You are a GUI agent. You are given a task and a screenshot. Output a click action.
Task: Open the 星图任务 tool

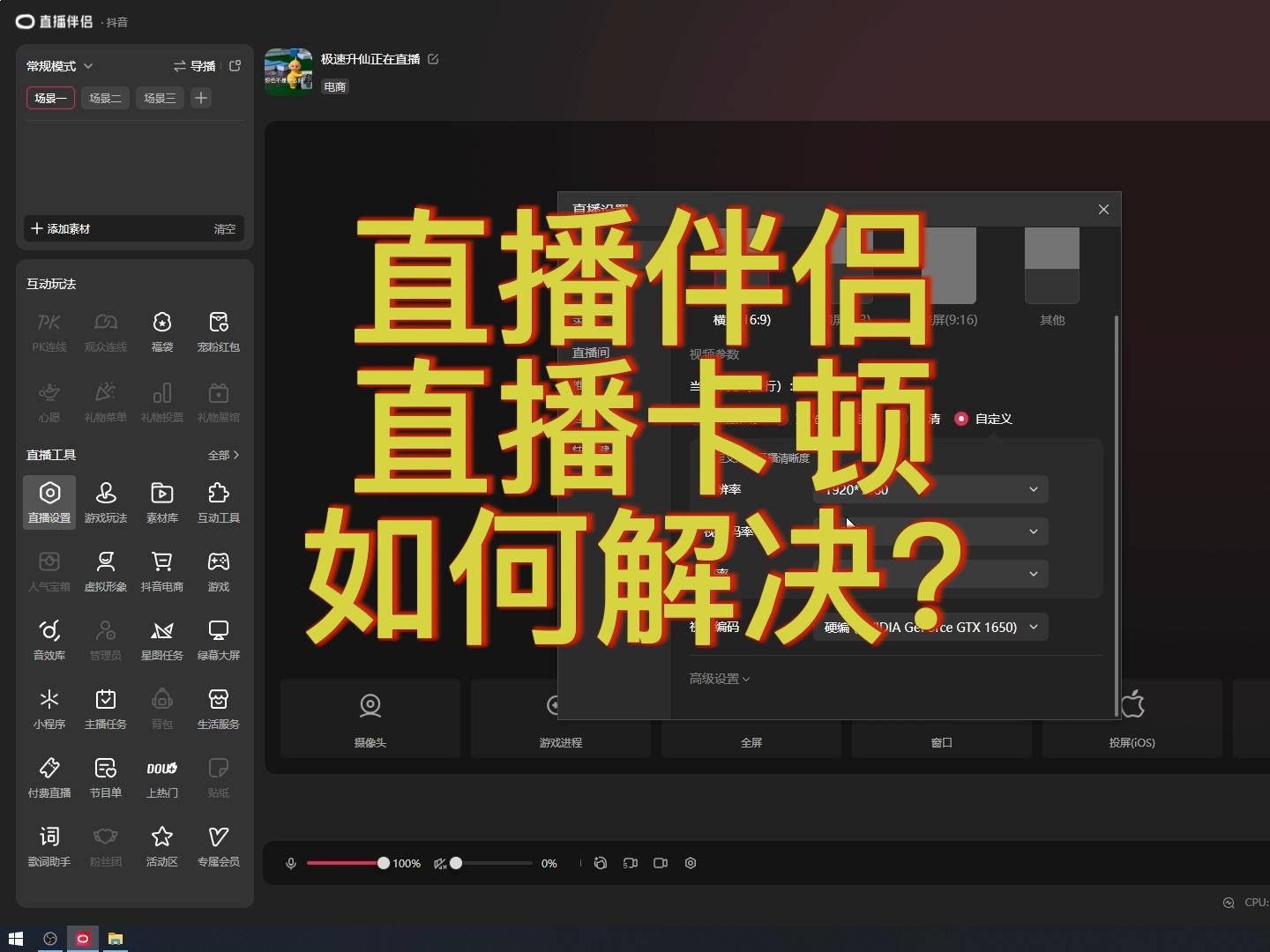coord(162,640)
